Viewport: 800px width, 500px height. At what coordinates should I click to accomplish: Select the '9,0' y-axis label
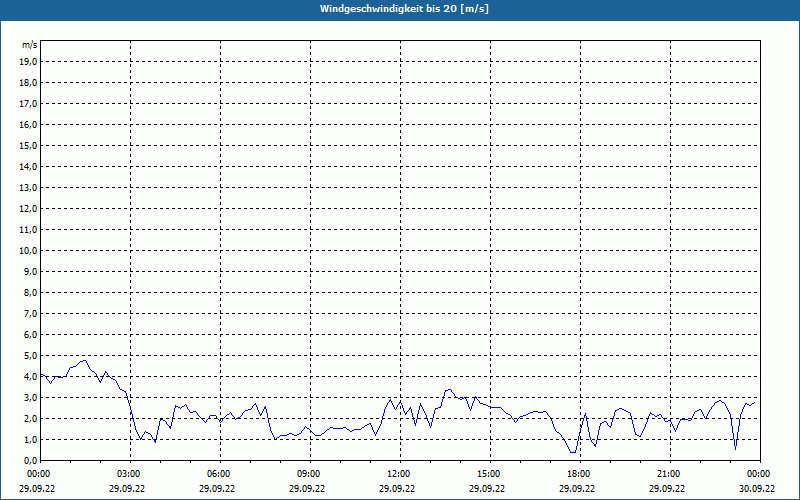click(30, 271)
